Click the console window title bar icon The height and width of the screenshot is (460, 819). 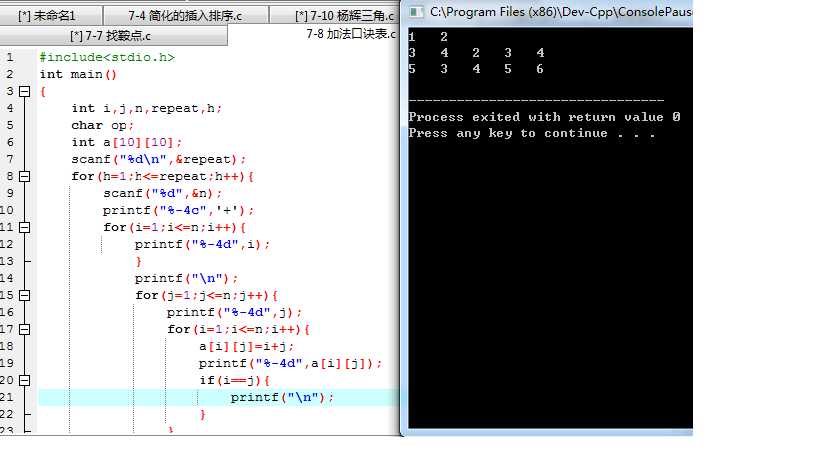click(416, 11)
